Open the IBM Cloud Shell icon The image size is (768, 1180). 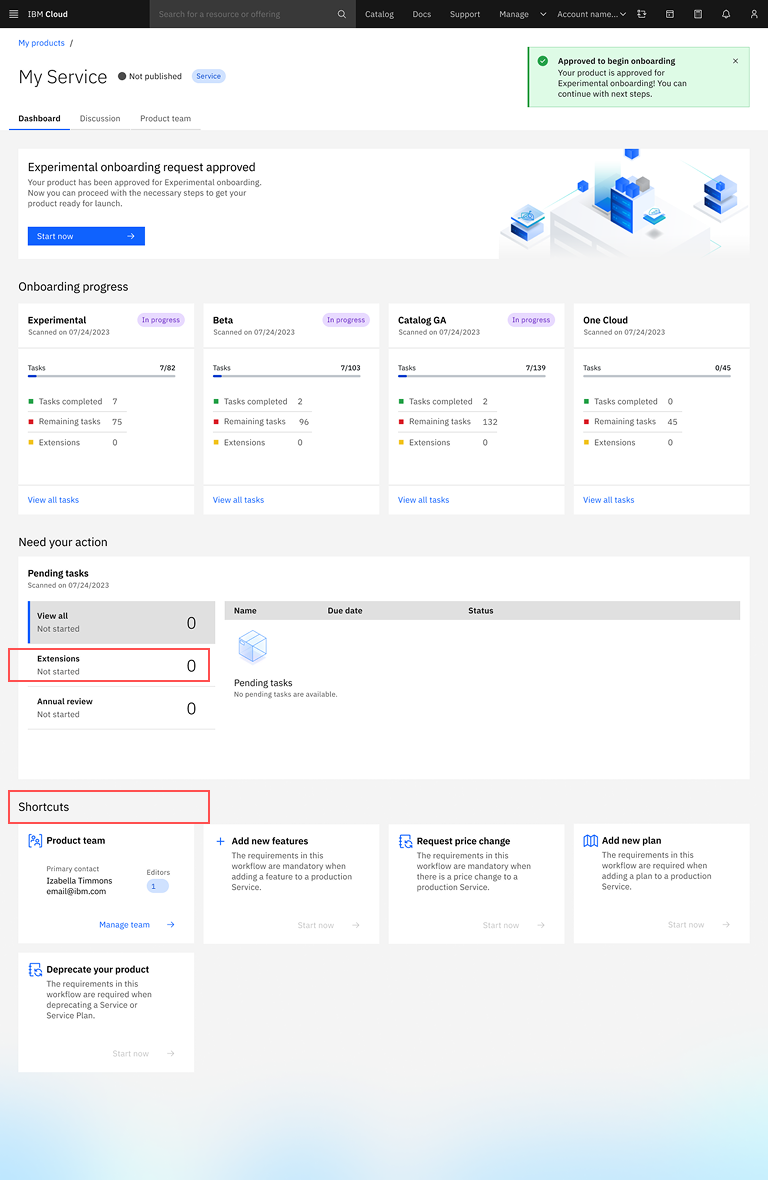669,14
